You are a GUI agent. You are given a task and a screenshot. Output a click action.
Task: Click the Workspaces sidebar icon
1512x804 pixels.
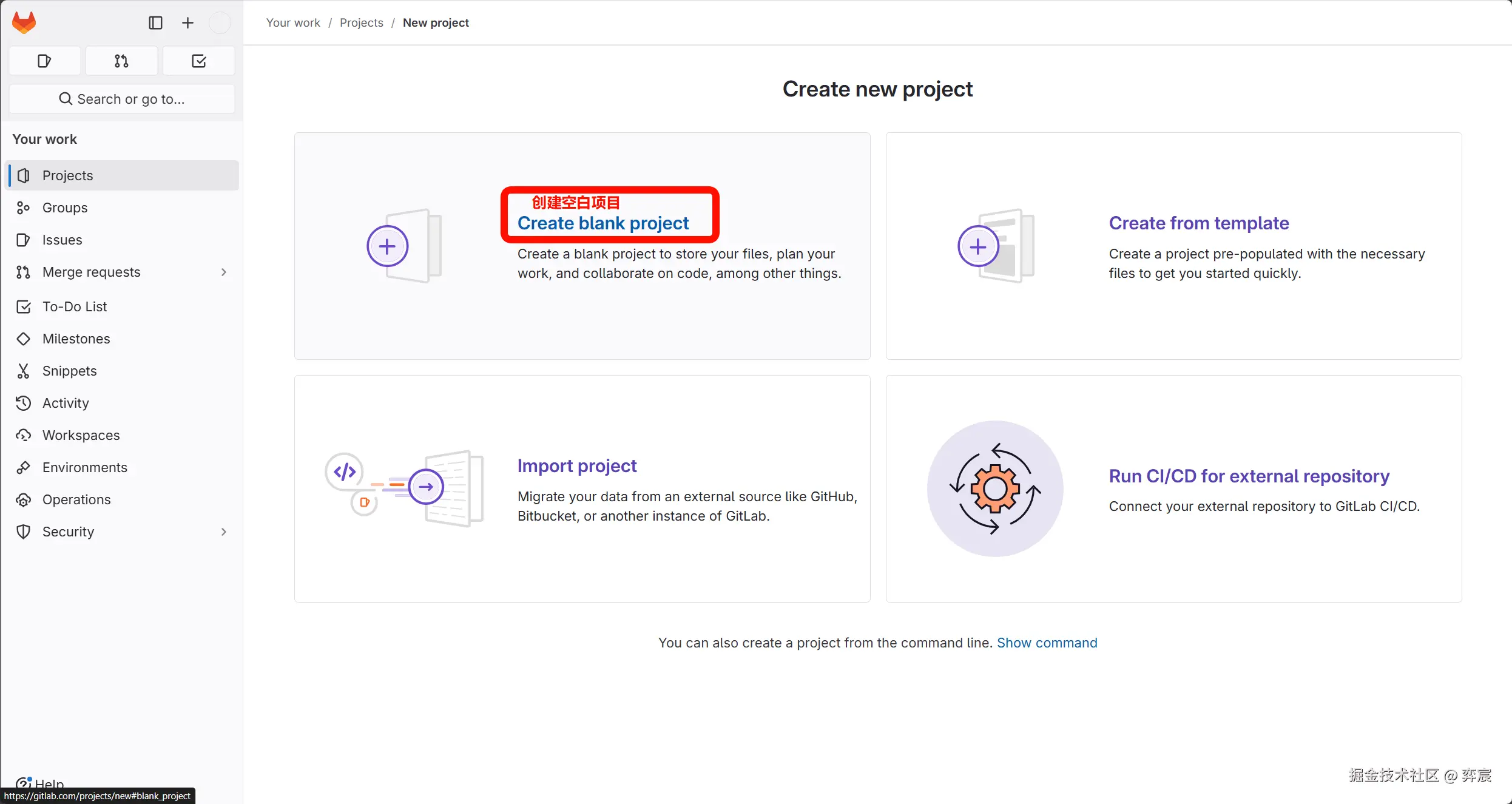click(x=24, y=435)
